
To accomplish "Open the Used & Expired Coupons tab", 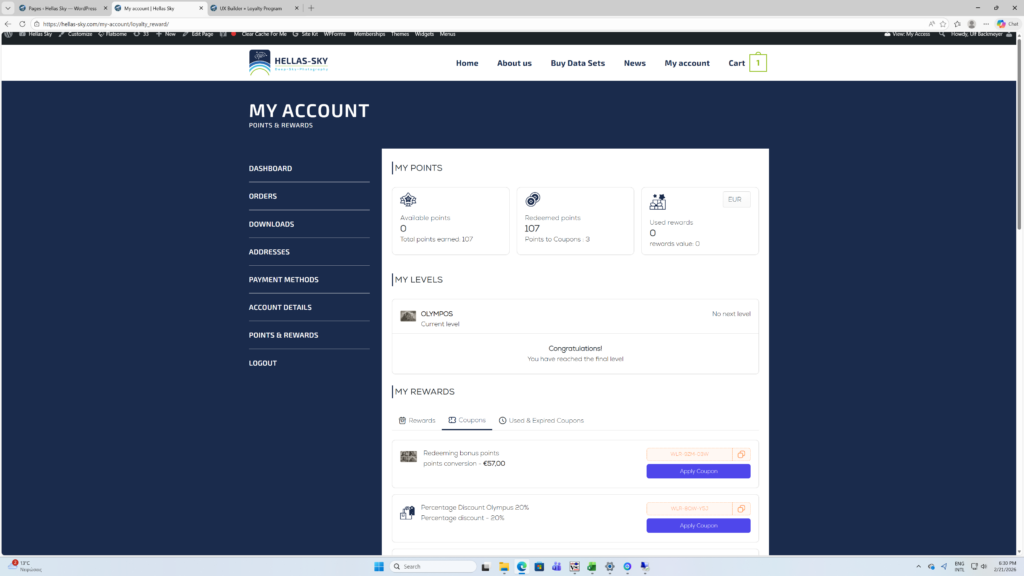I will [541, 420].
